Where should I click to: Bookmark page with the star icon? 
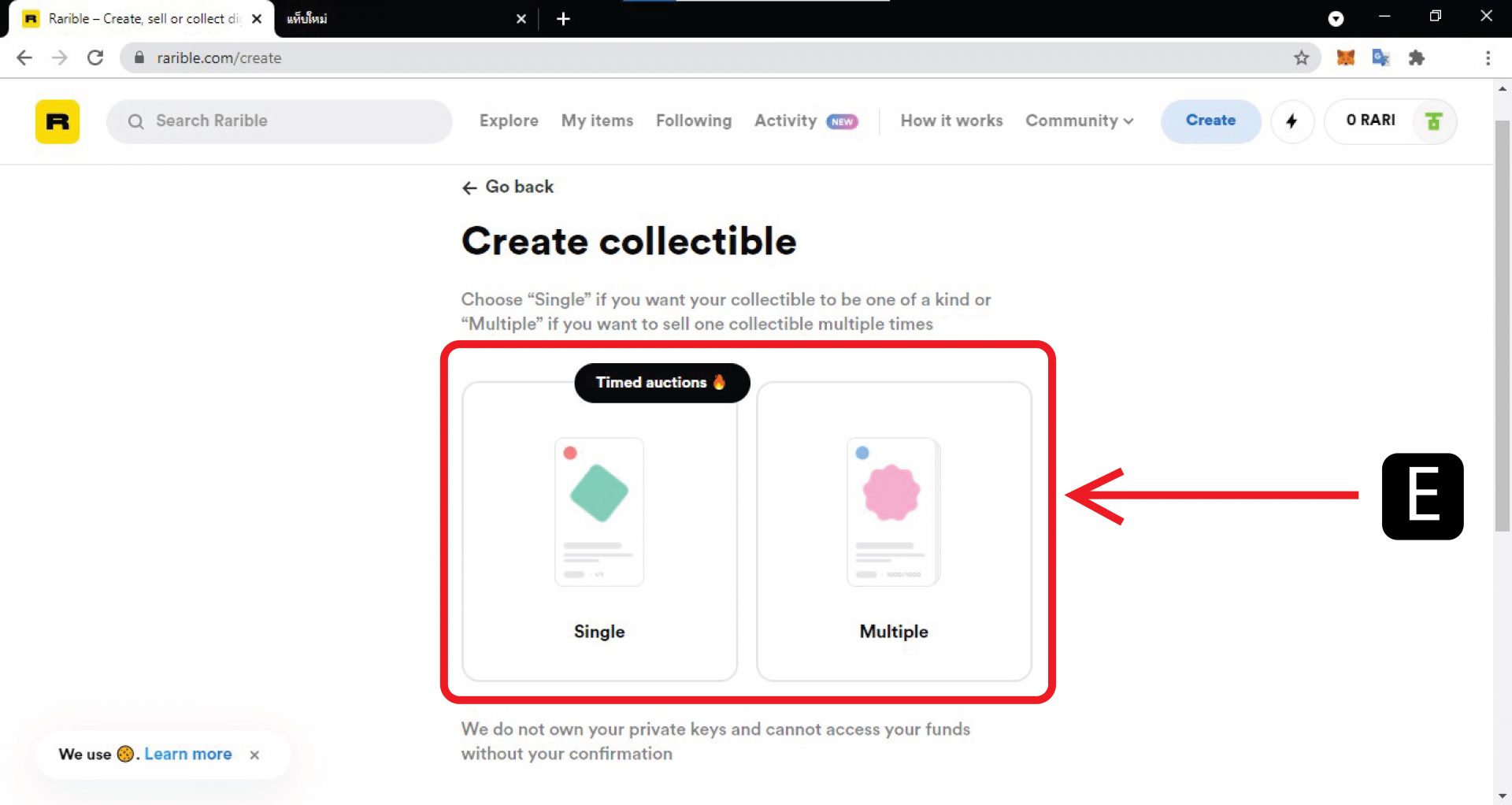1301,57
